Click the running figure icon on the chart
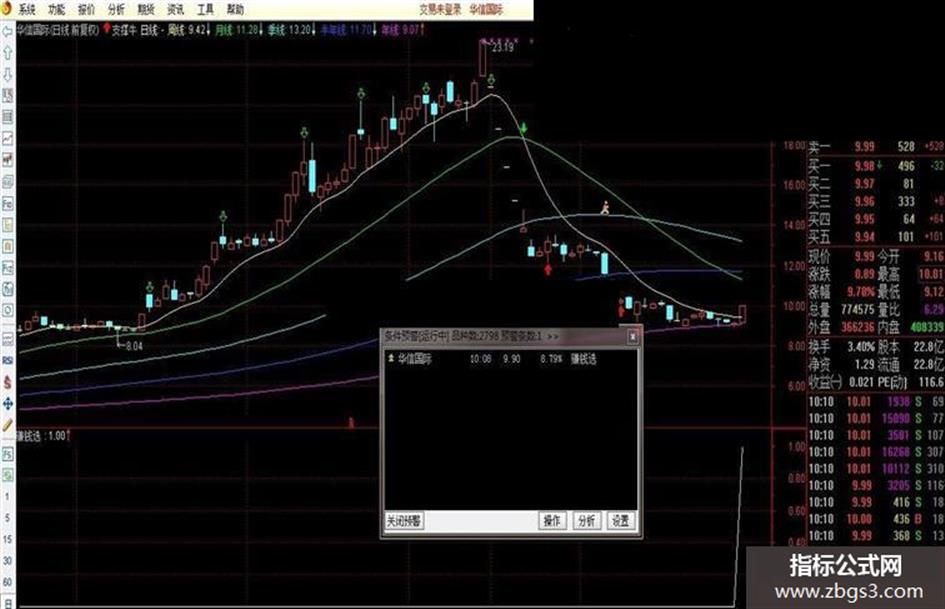Screen dimensions: 945x609 [604, 208]
